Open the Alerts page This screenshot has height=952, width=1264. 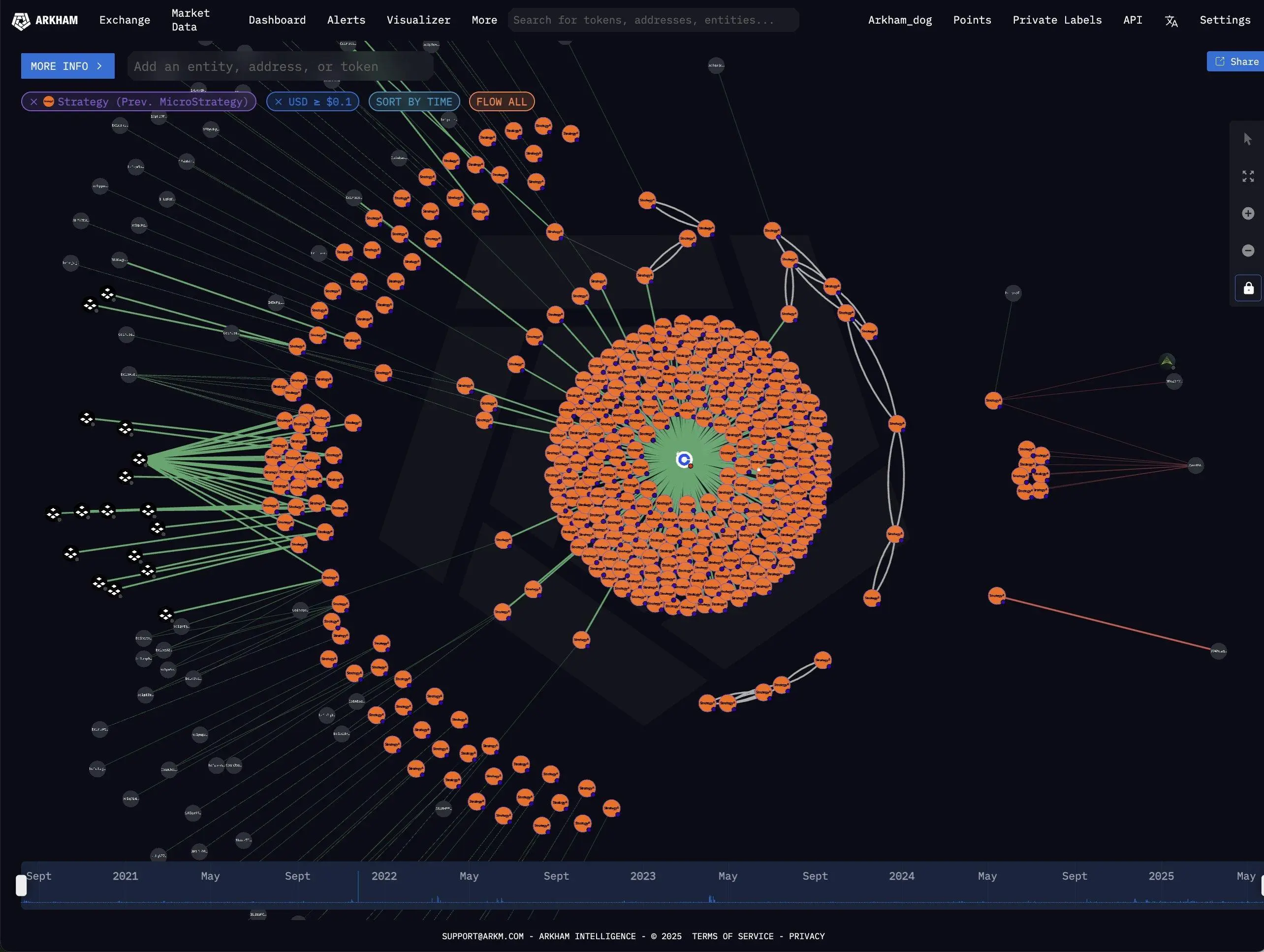click(x=346, y=20)
